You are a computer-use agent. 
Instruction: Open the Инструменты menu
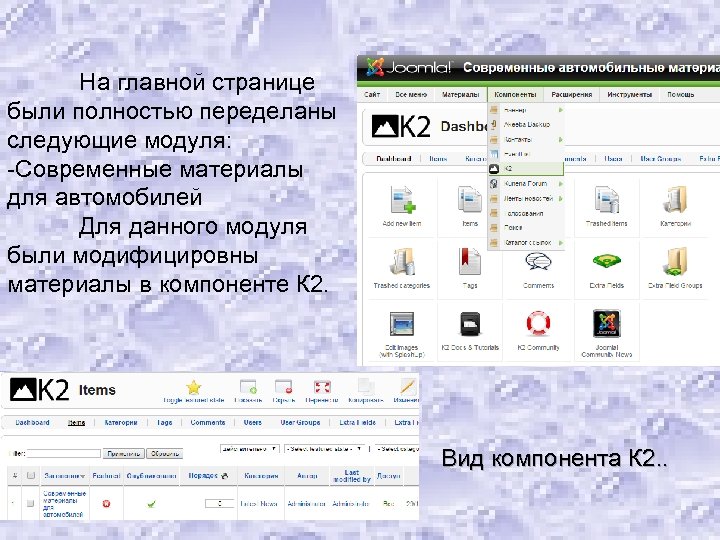tap(630, 95)
